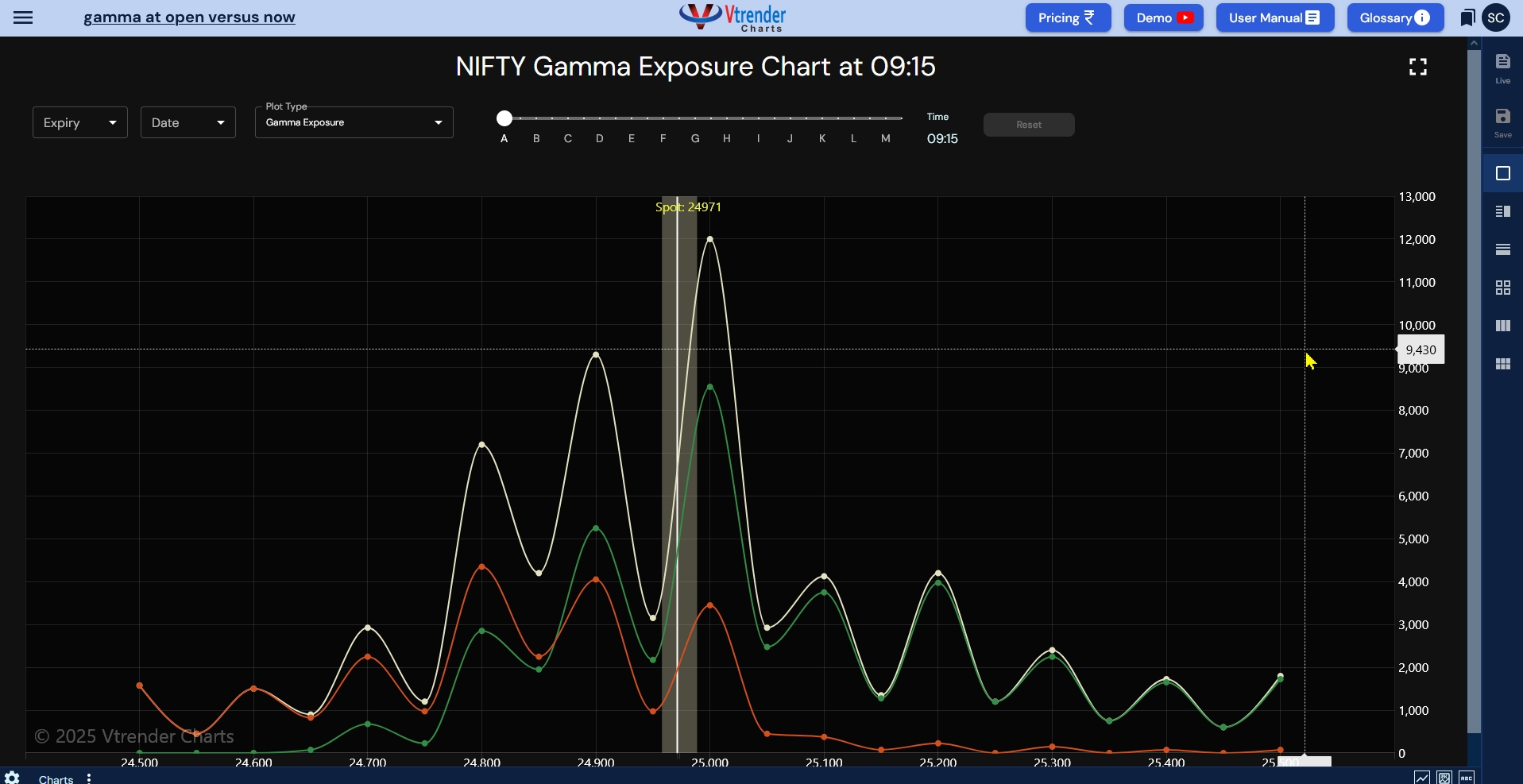Expand the Date selector dropdown
The image size is (1523, 784).
187,122
